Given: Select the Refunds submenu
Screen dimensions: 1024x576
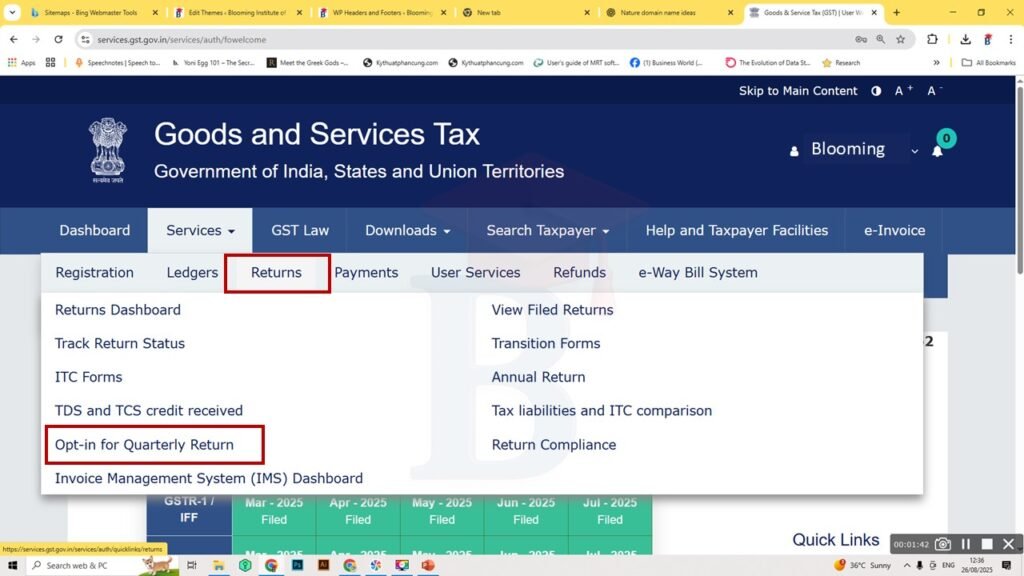Looking at the screenshot, I should 579,273.
